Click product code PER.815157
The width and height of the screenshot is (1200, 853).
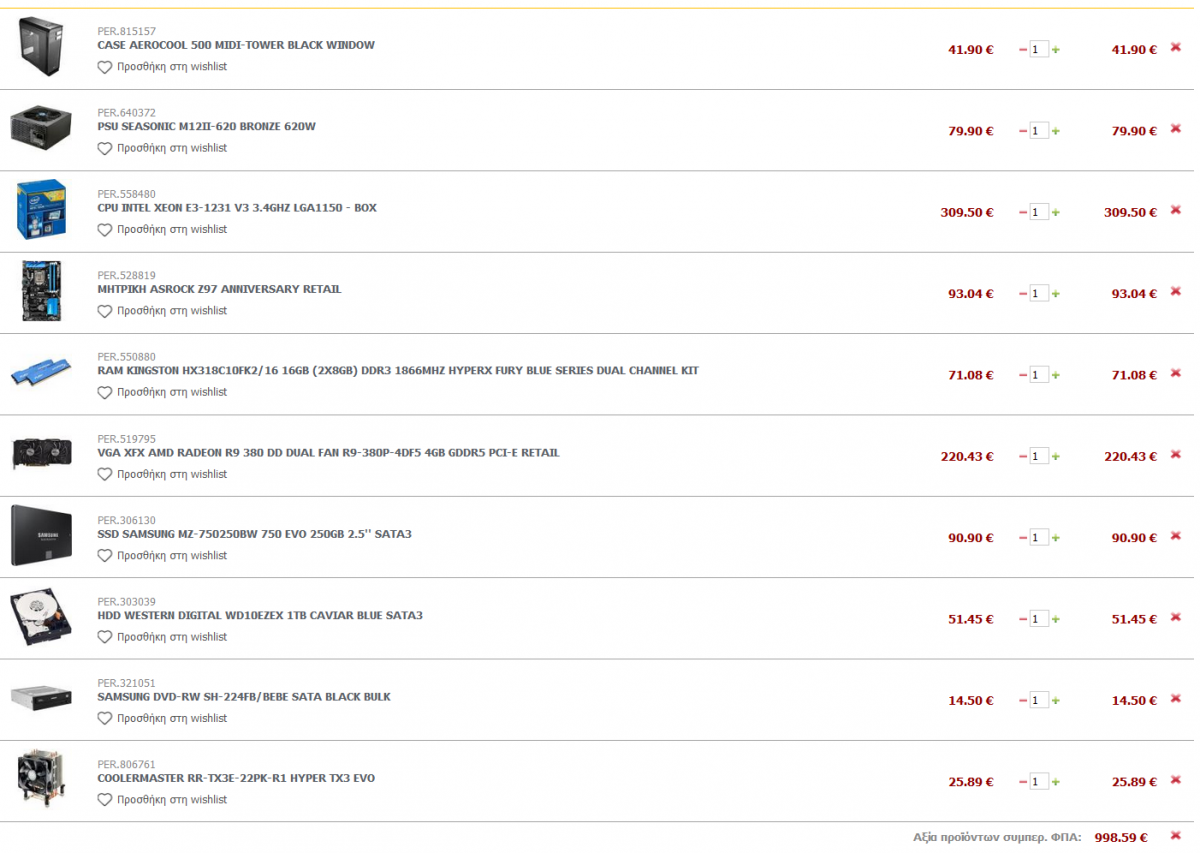point(127,32)
